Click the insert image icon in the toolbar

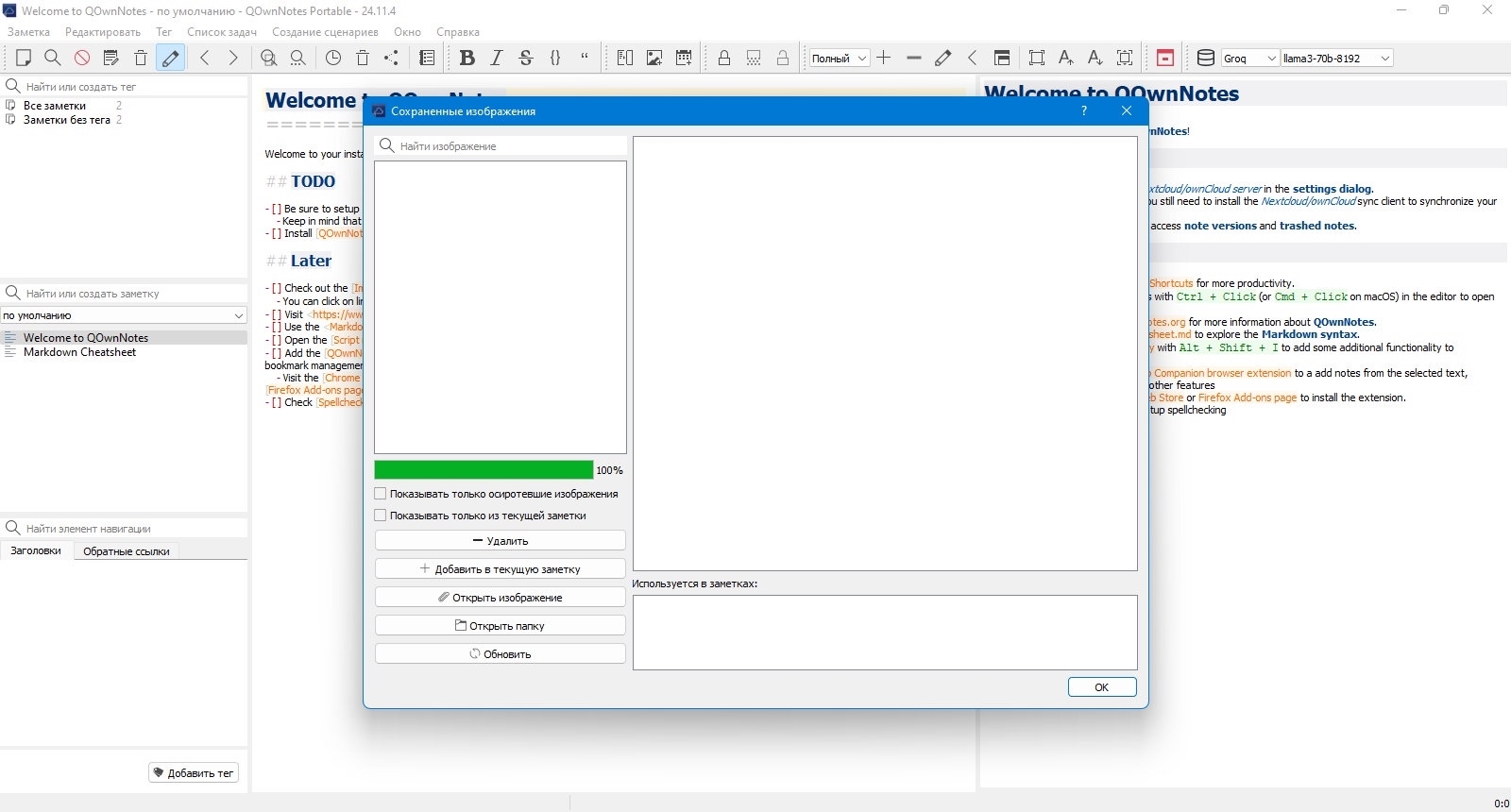pyautogui.click(x=654, y=58)
